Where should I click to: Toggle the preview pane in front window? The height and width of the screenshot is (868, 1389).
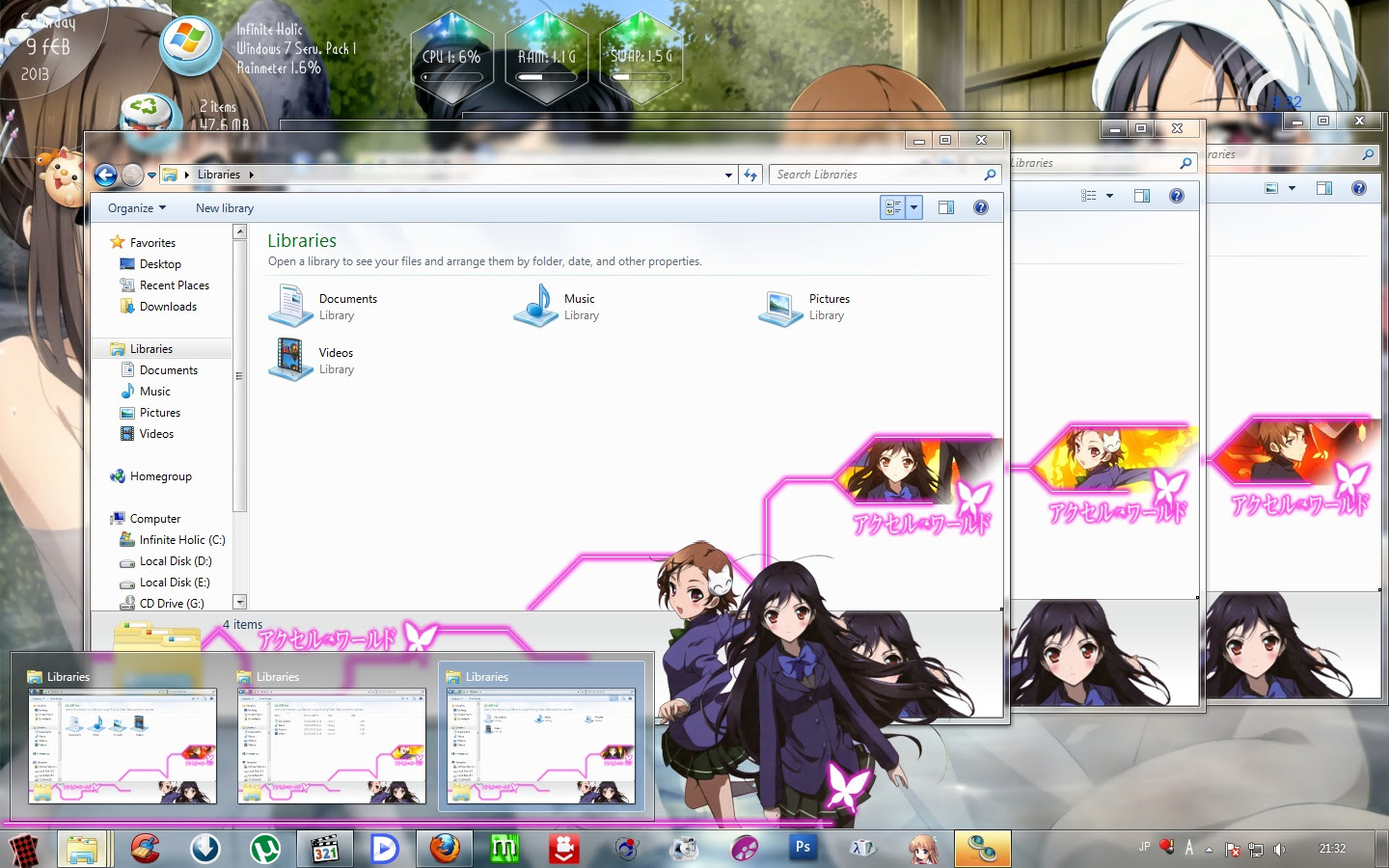coord(946,207)
